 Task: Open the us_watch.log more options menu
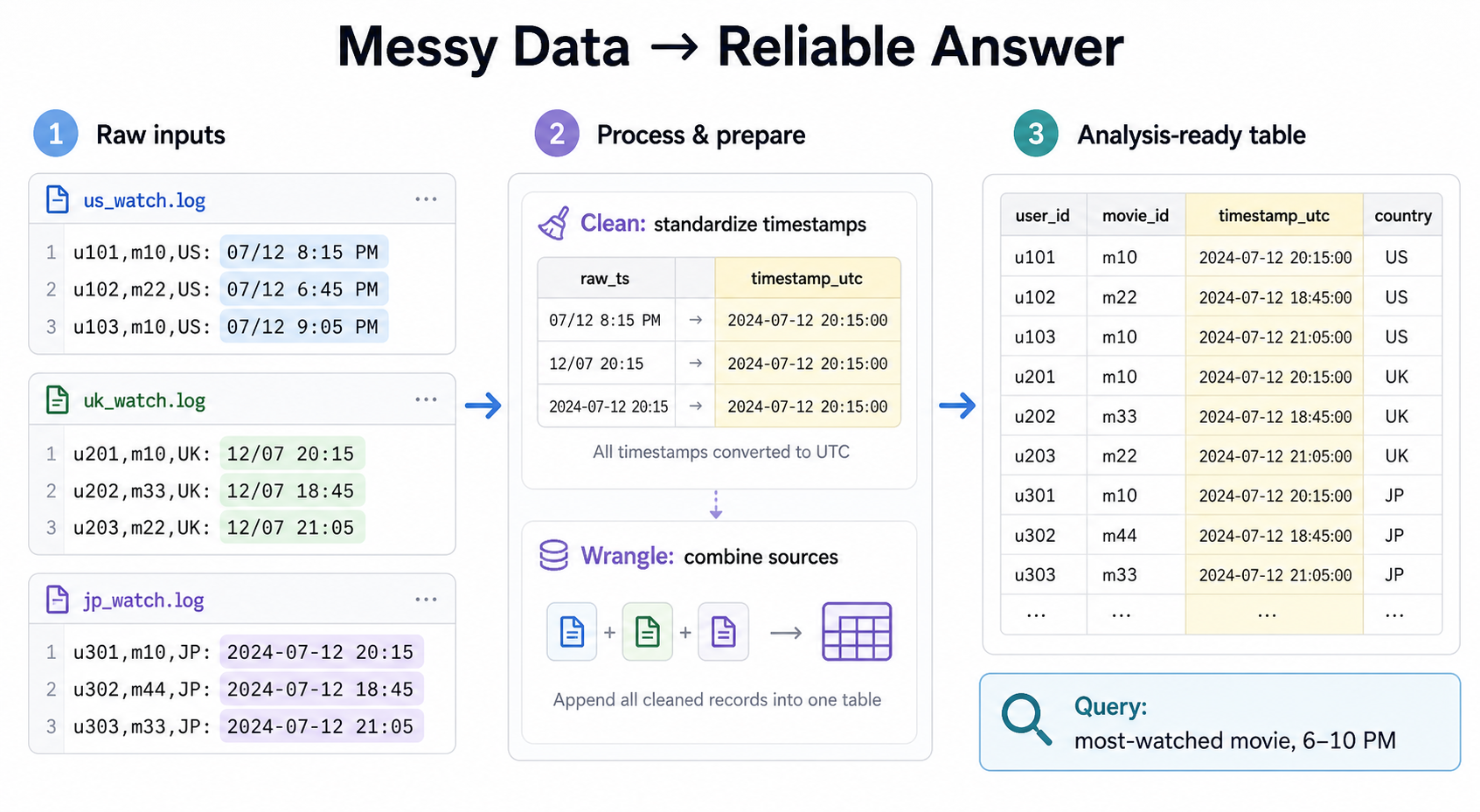click(x=426, y=199)
